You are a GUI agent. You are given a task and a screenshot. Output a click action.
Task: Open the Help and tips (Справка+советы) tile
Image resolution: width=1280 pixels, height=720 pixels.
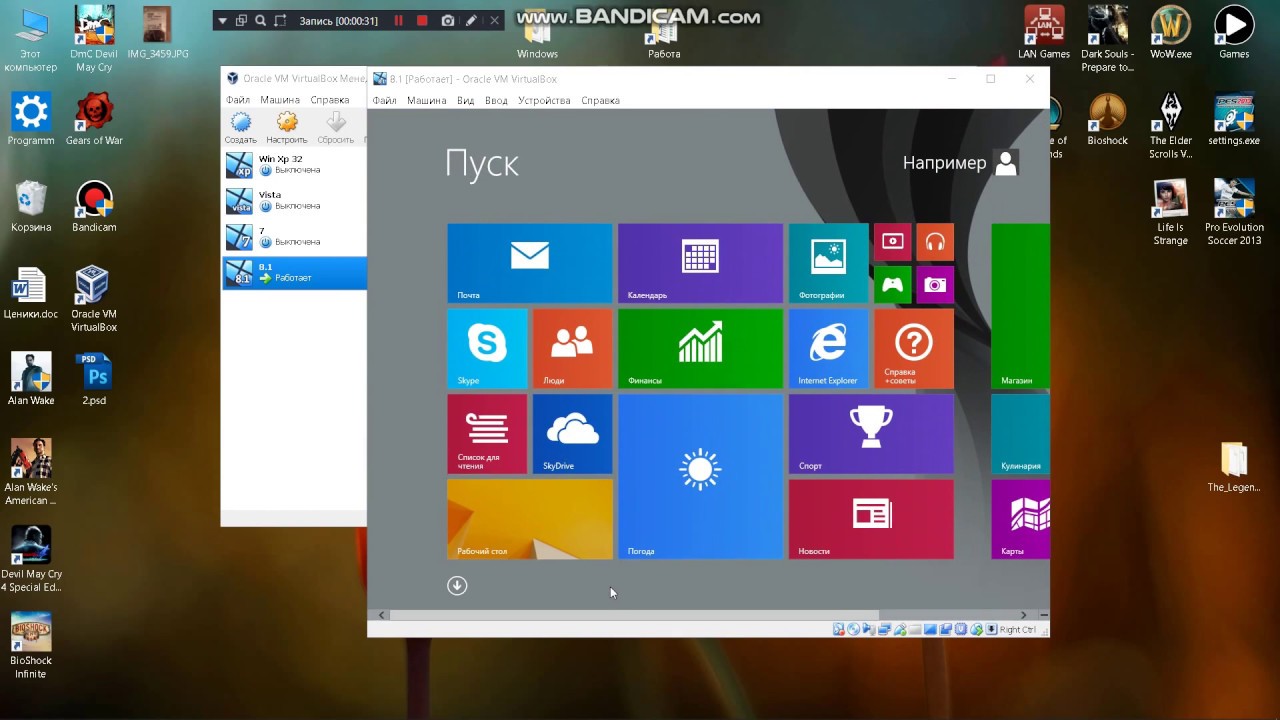[914, 348]
